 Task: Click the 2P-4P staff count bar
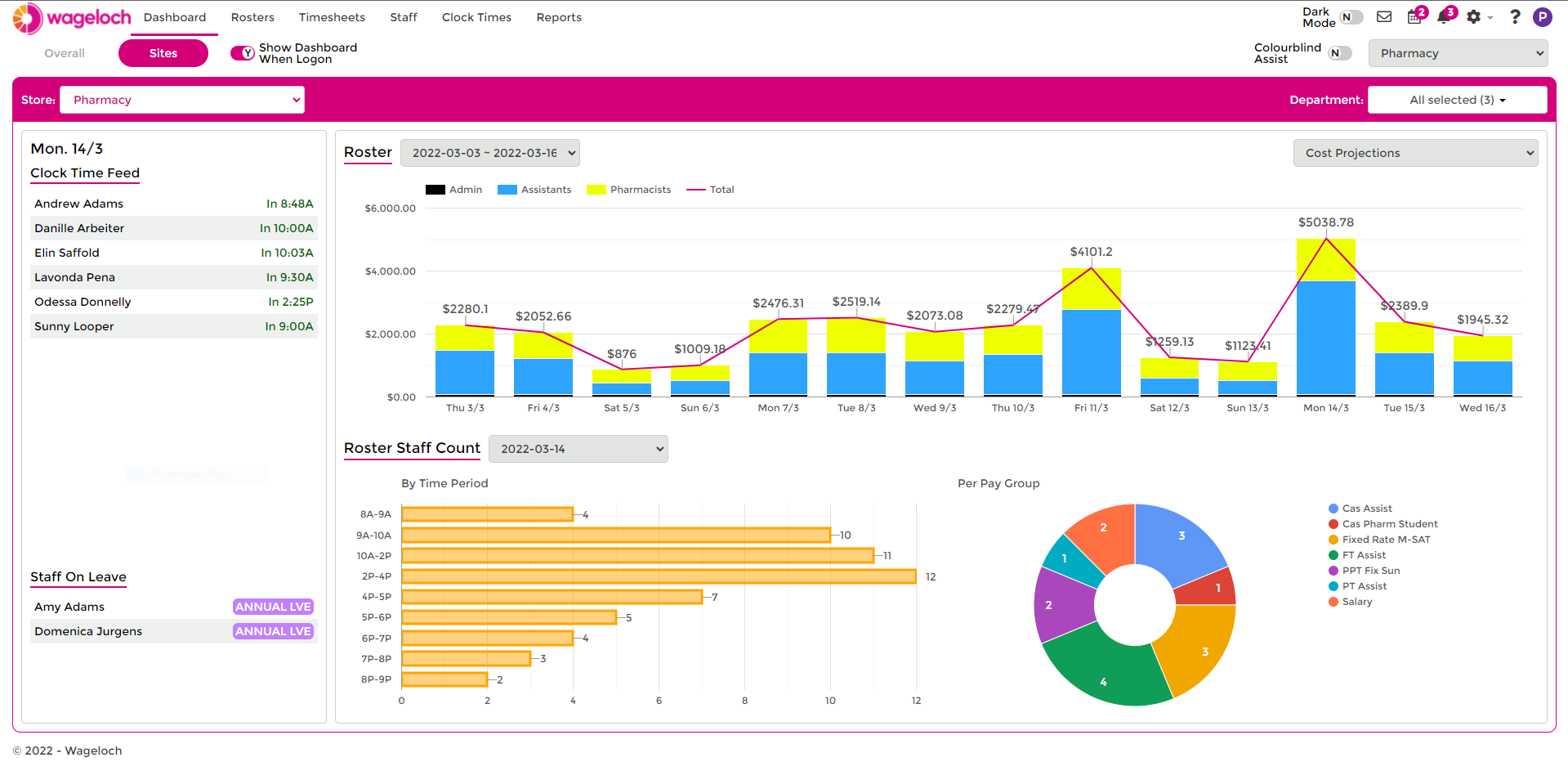click(659, 576)
